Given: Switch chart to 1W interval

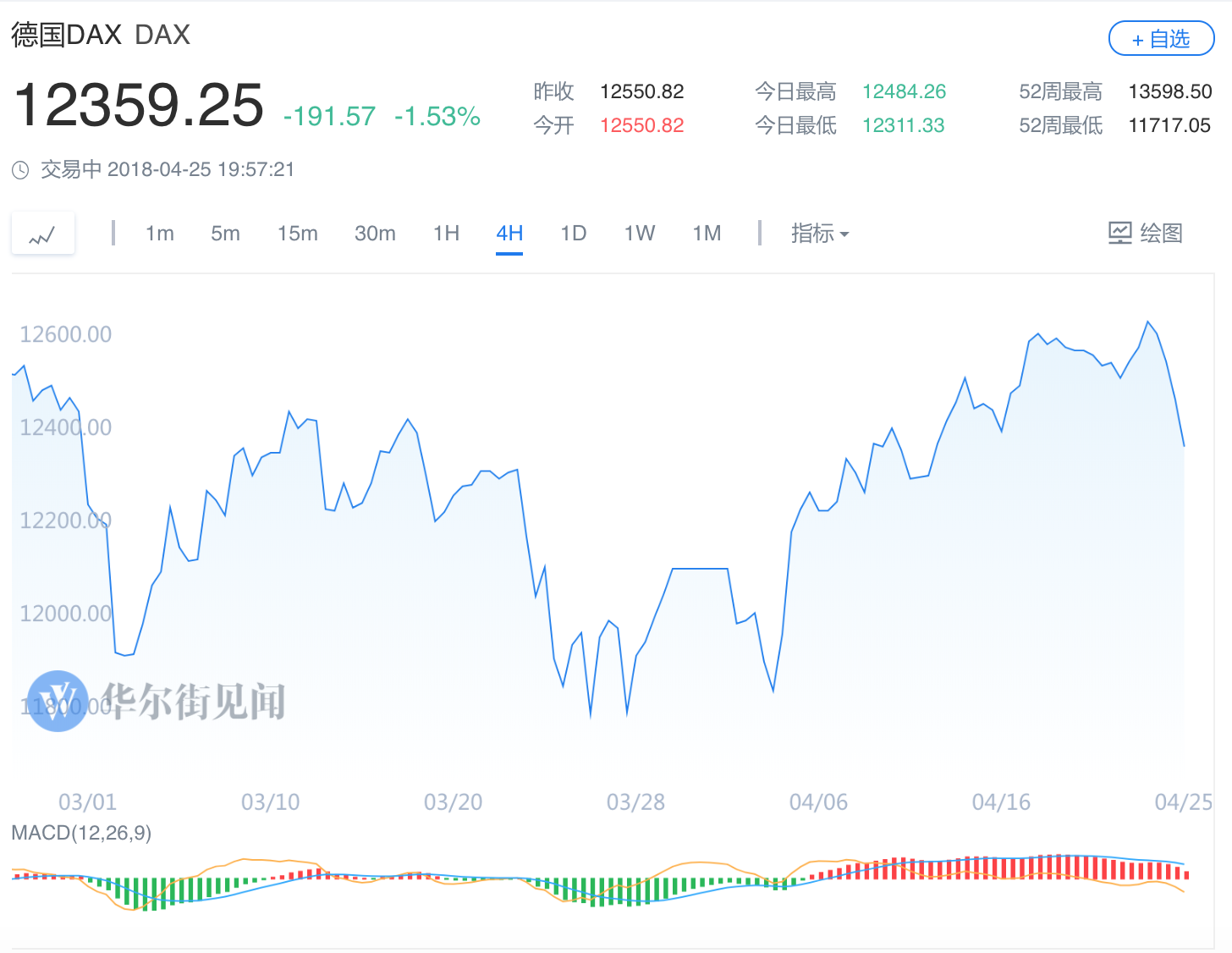Looking at the screenshot, I should tap(640, 234).
